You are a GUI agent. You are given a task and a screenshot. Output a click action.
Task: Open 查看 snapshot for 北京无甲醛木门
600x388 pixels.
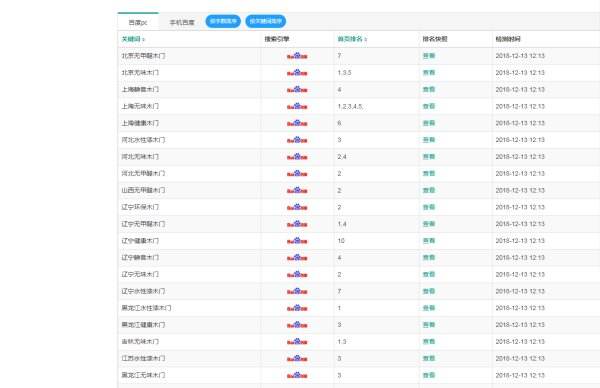pyautogui.click(x=429, y=56)
